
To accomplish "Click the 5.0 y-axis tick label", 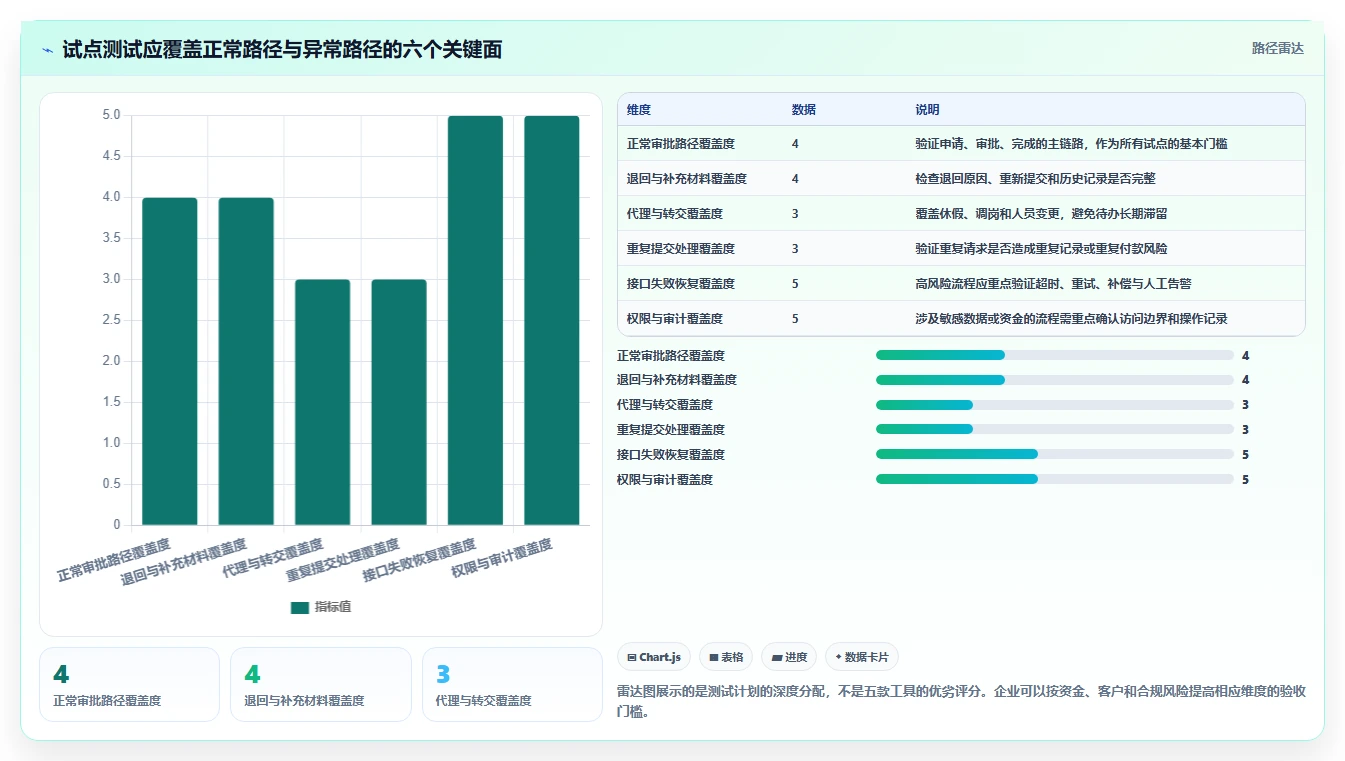I will tap(111, 115).
